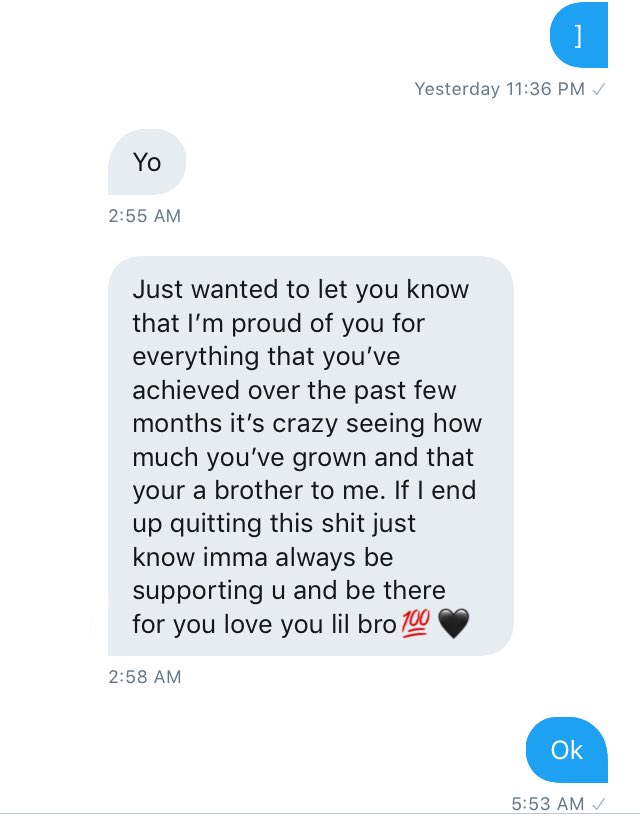Click the "5:53 AM" timestamp
The height and width of the screenshot is (819, 640).
pos(546,803)
